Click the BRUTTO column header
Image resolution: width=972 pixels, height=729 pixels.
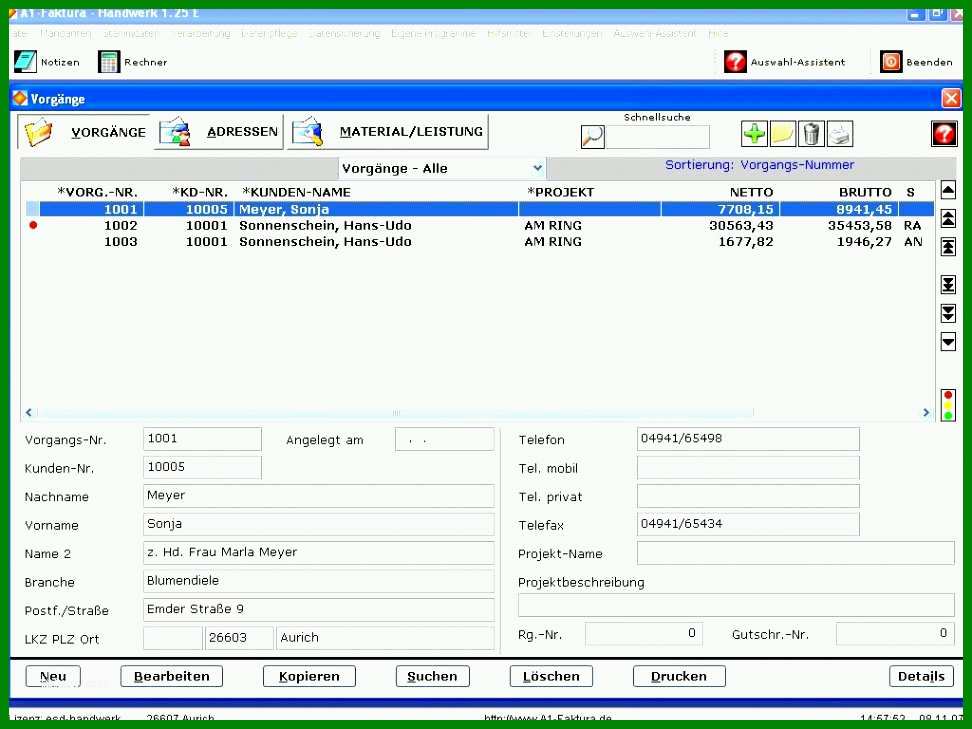coord(865,192)
